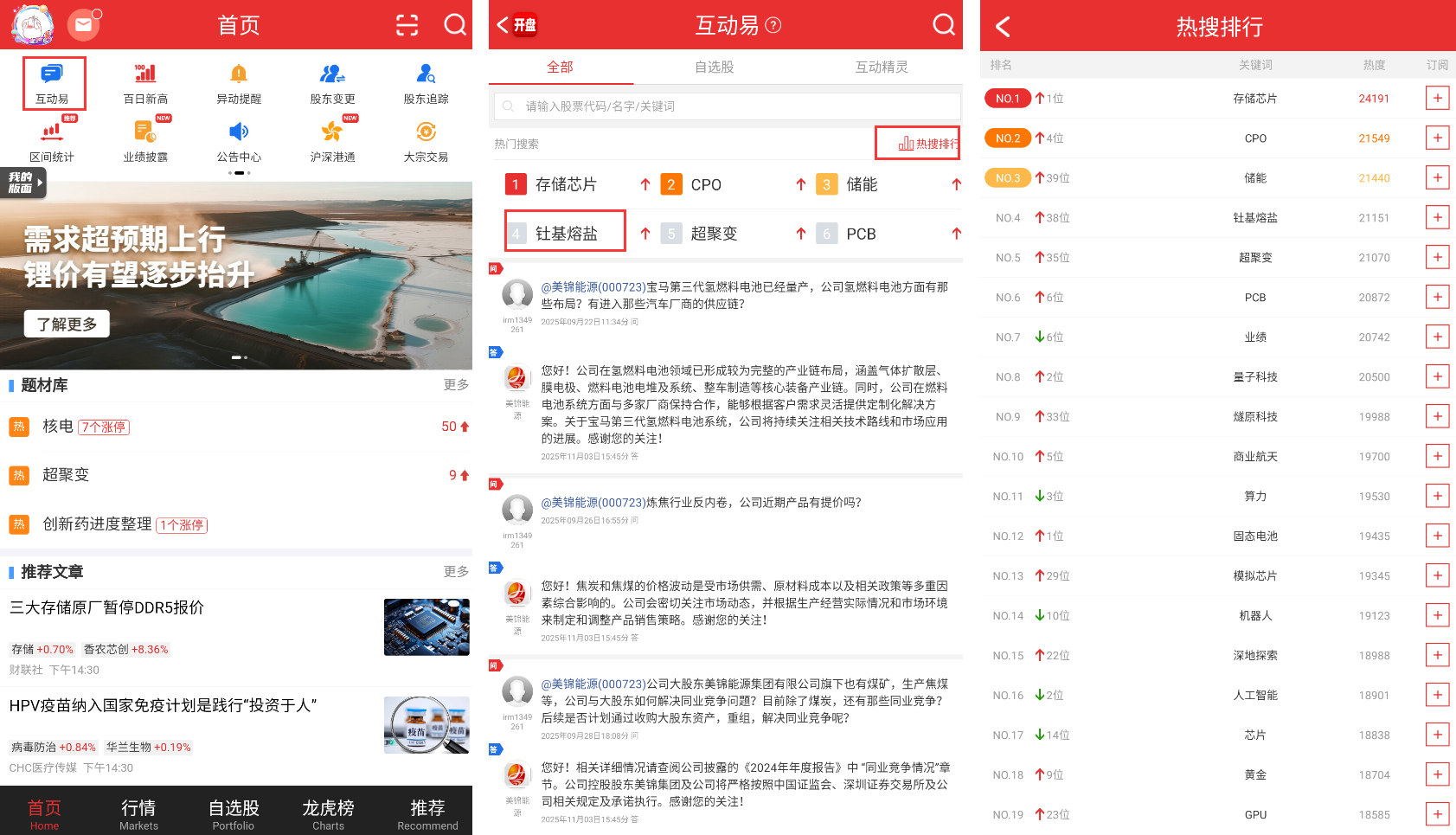Toggle subscription for 量子科技 keyword
The height and width of the screenshot is (835, 1456).
click(x=1437, y=377)
